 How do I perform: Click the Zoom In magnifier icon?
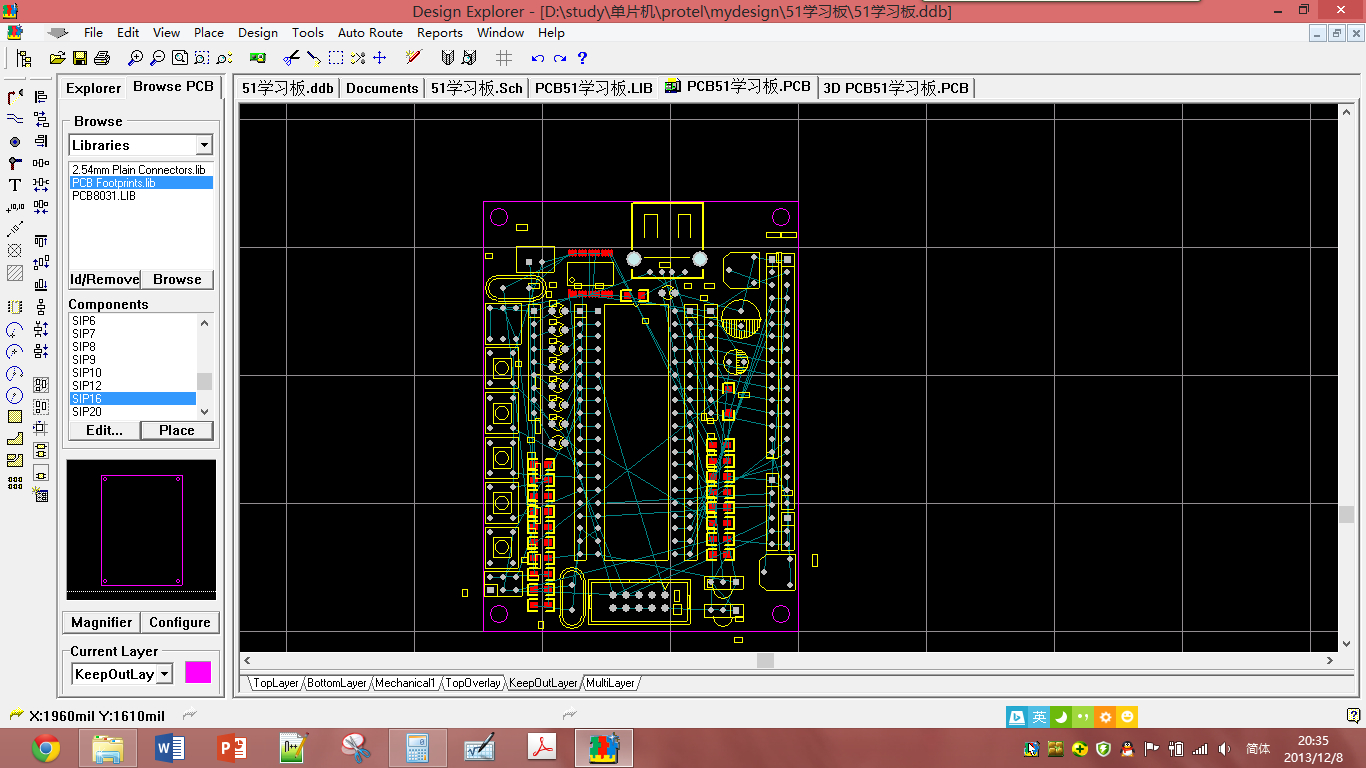coord(135,58)
